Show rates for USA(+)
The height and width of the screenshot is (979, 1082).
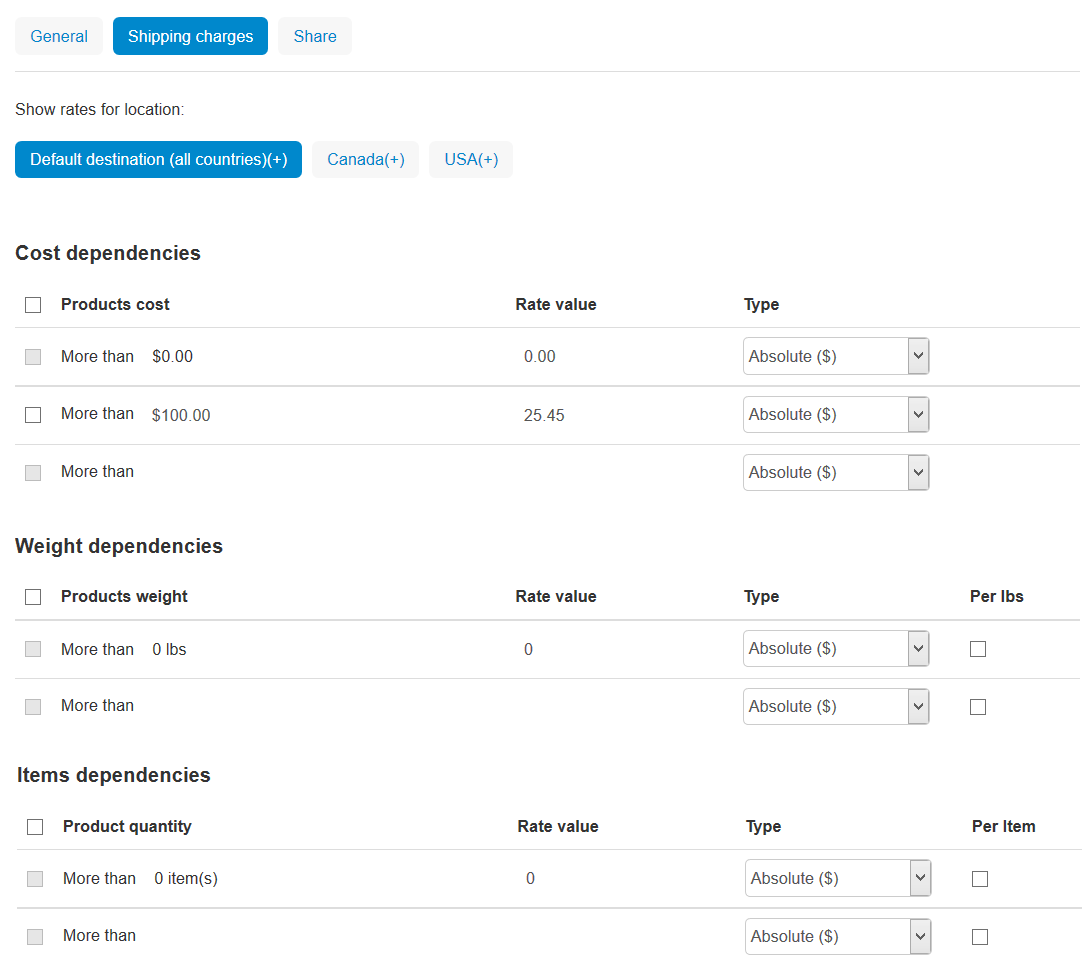[471, 159]
